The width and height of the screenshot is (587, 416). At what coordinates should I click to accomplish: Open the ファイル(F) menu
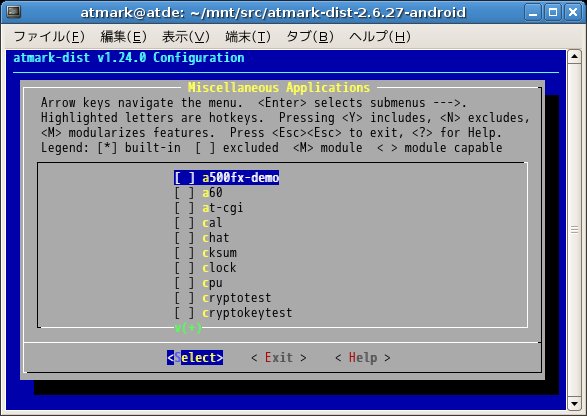click(49, 37)
